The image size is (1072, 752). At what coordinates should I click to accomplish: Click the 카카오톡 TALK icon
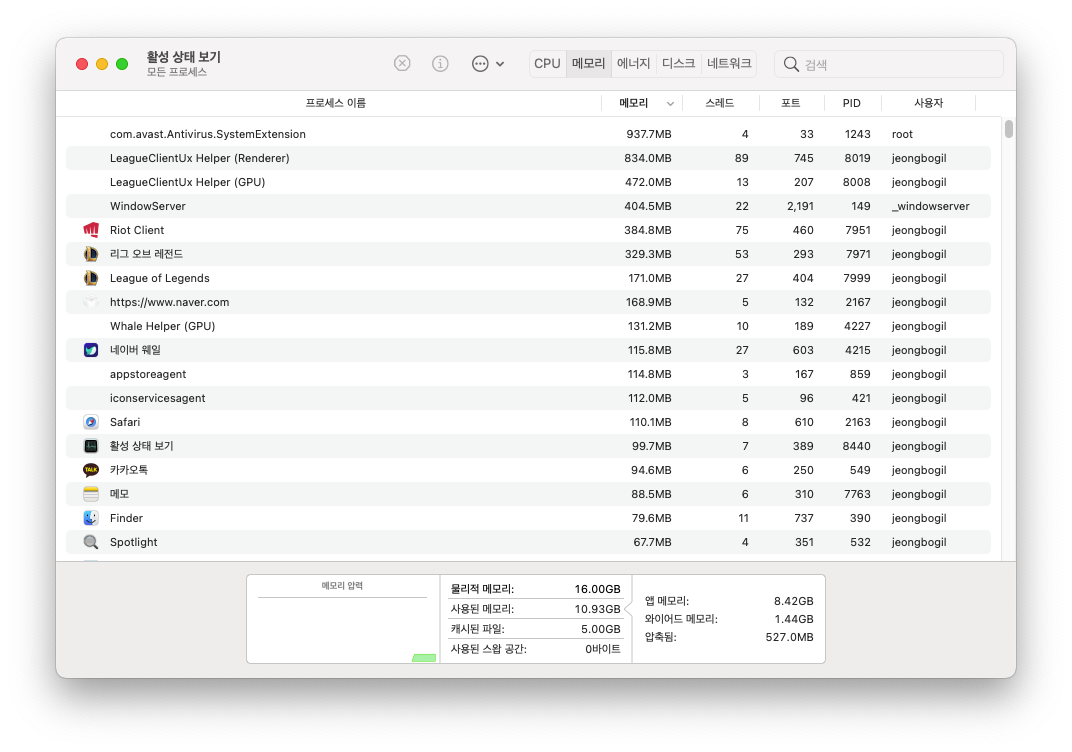[x=91, y=470]
